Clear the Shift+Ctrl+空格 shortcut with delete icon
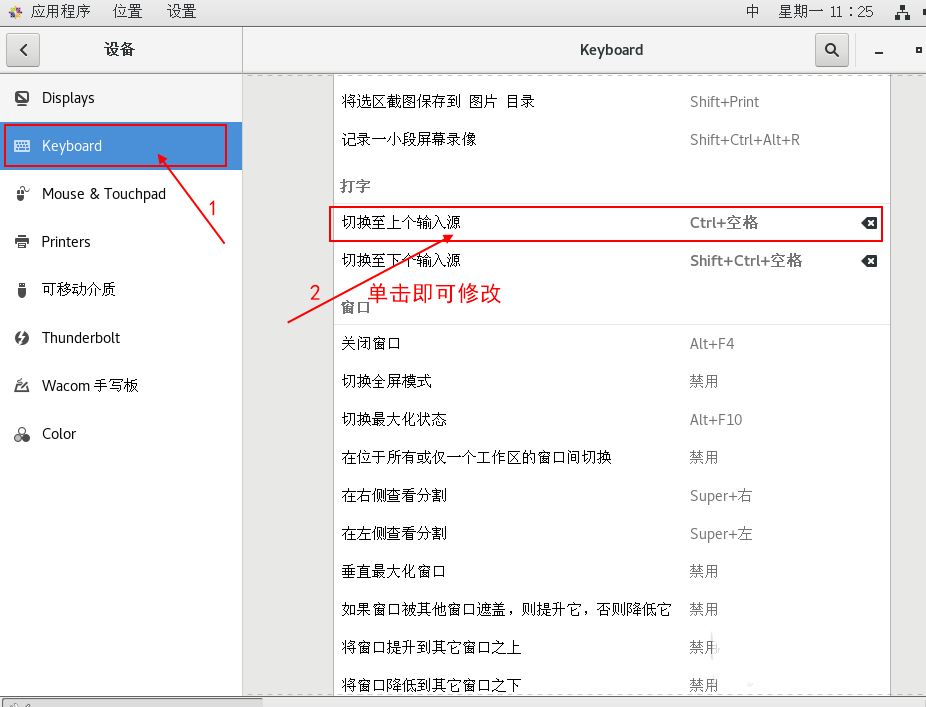The image size is (926, 707). tap(869, 261)
